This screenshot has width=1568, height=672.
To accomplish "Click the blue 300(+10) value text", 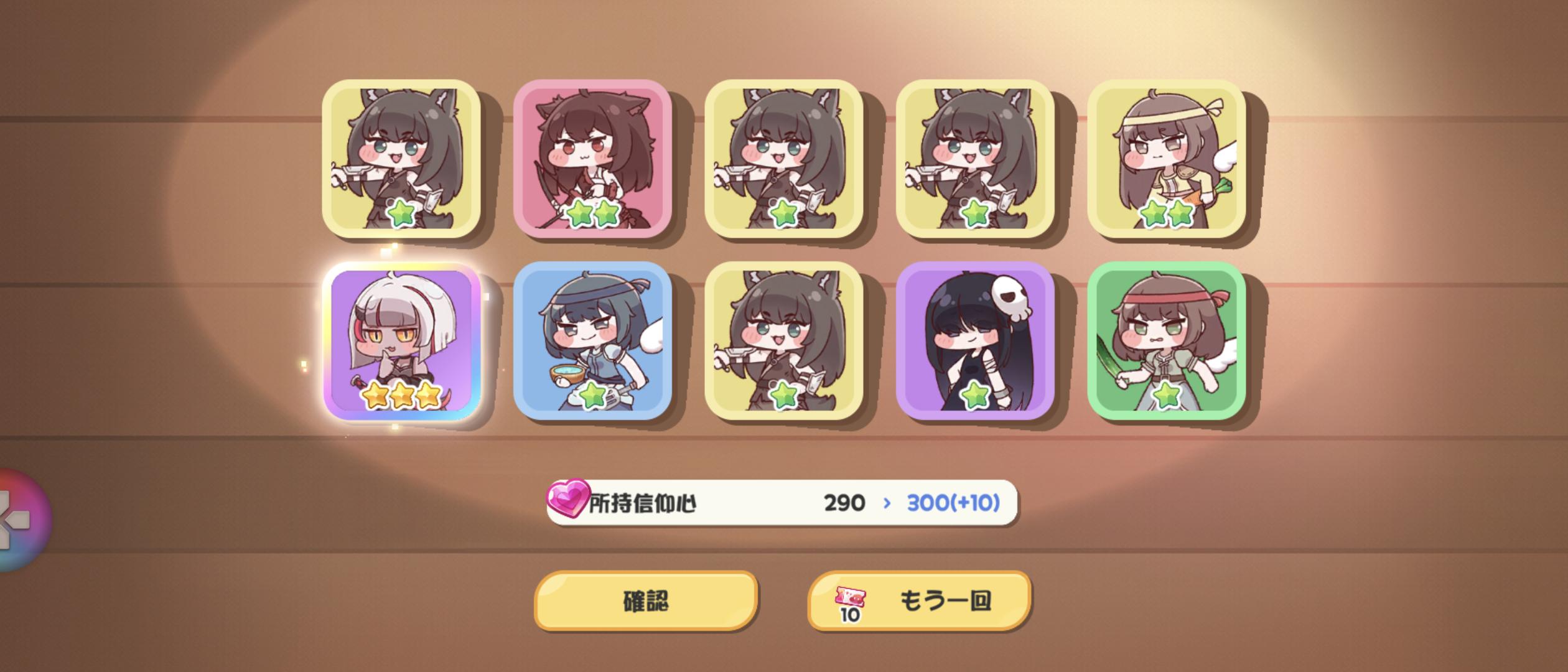I will point(953,503).
